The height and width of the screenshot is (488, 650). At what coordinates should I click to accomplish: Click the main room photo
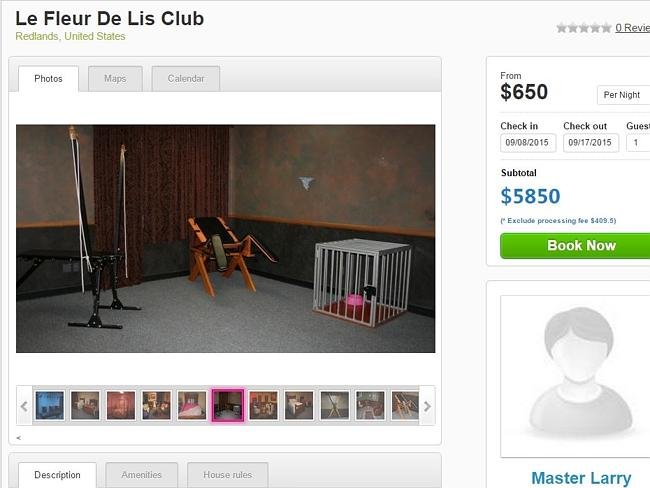tap(226, 239)
